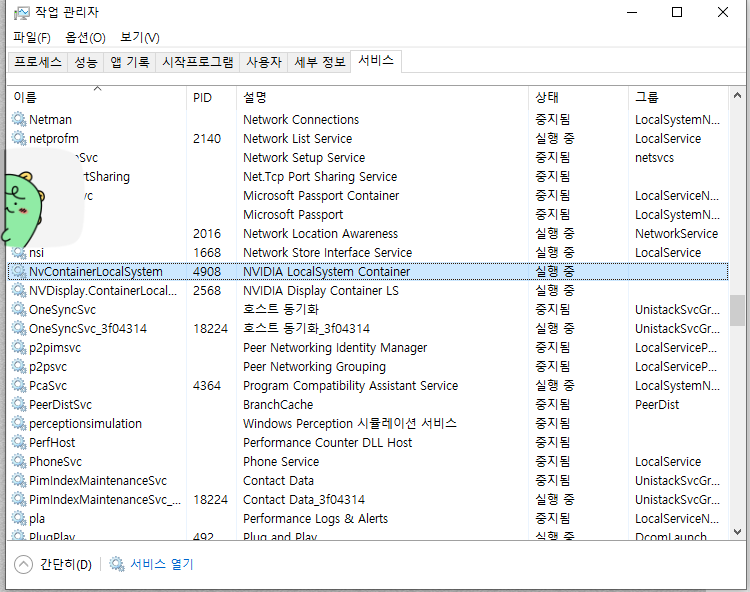
Task: Click the PeerDist group cell
Action: 657,405
